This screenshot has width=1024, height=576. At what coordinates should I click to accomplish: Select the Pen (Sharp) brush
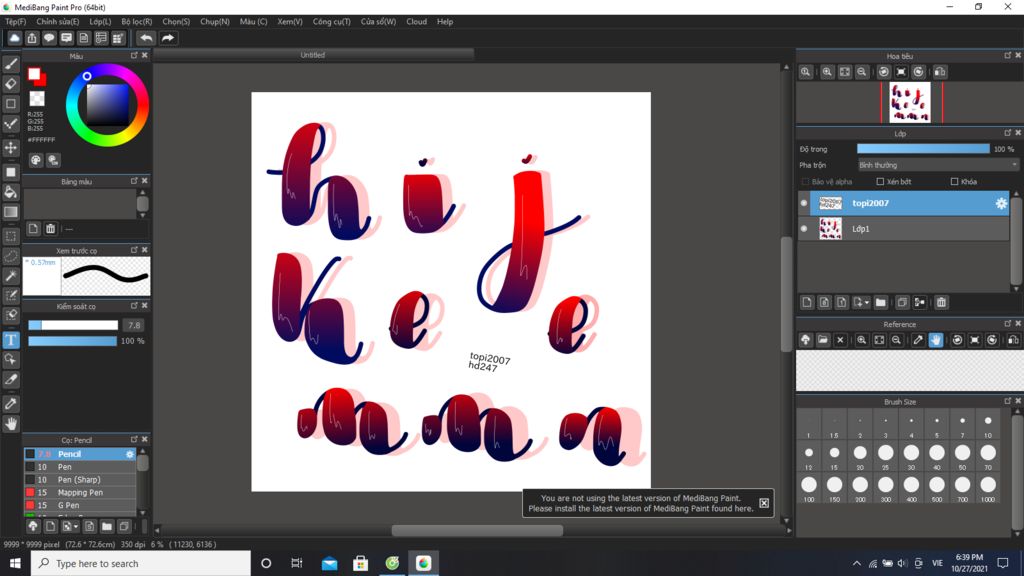pyautogui.click(x=80, y=479)
